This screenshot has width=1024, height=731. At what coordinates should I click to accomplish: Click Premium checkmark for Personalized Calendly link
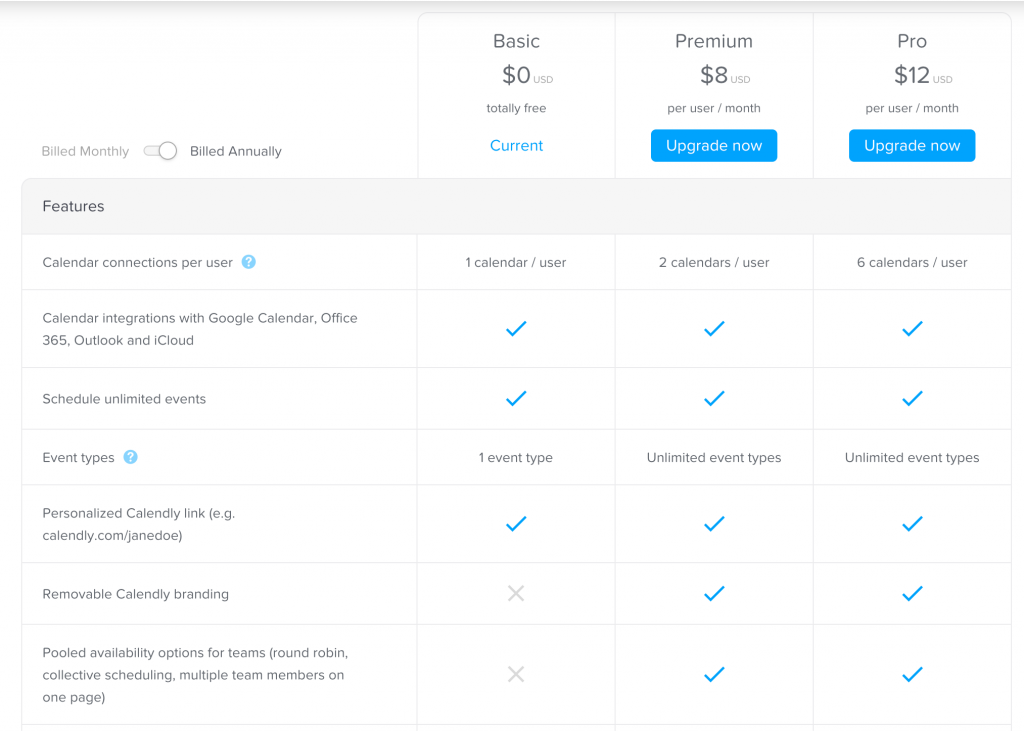714,524
